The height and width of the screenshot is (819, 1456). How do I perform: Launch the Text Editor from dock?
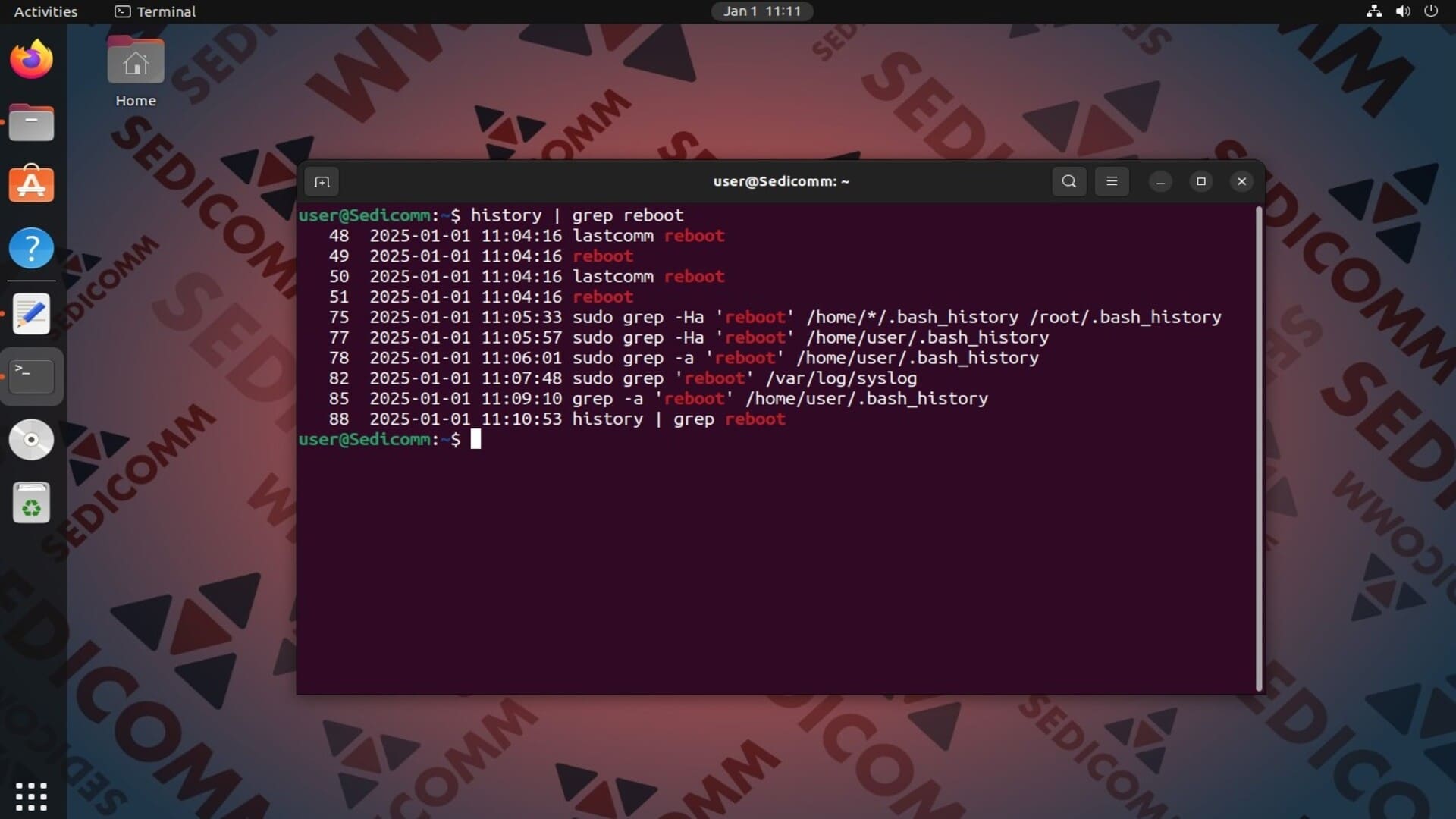[x=31, y=313]
